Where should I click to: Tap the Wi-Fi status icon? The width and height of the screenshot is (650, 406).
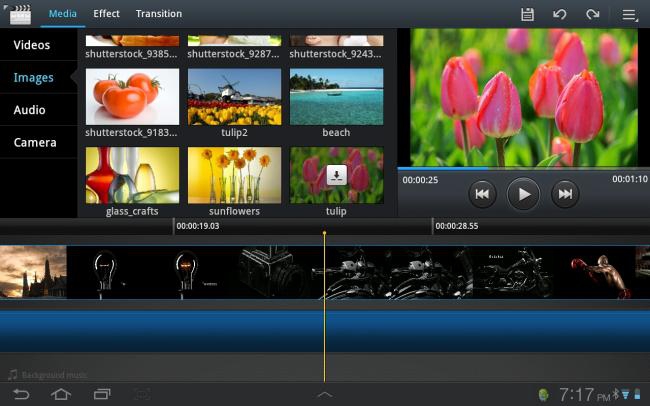click(x=625, y=394)
